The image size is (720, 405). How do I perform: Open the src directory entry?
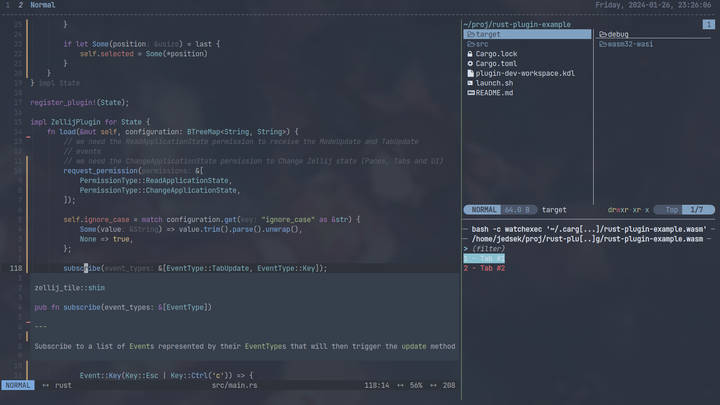[527, 44]
